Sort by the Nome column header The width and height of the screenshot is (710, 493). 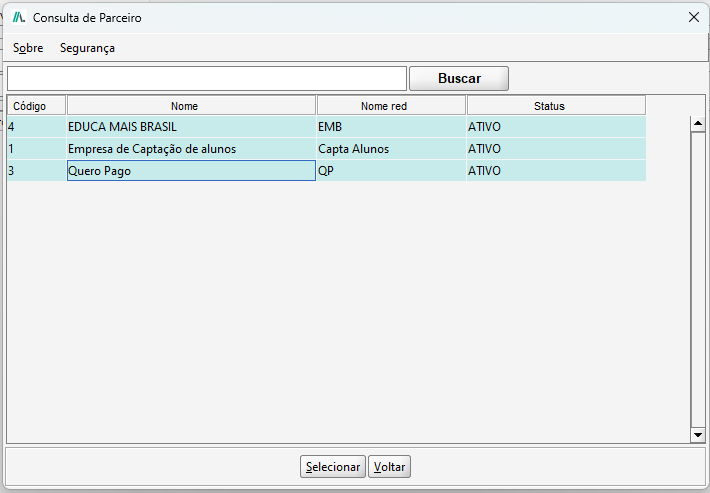(191, 105)
